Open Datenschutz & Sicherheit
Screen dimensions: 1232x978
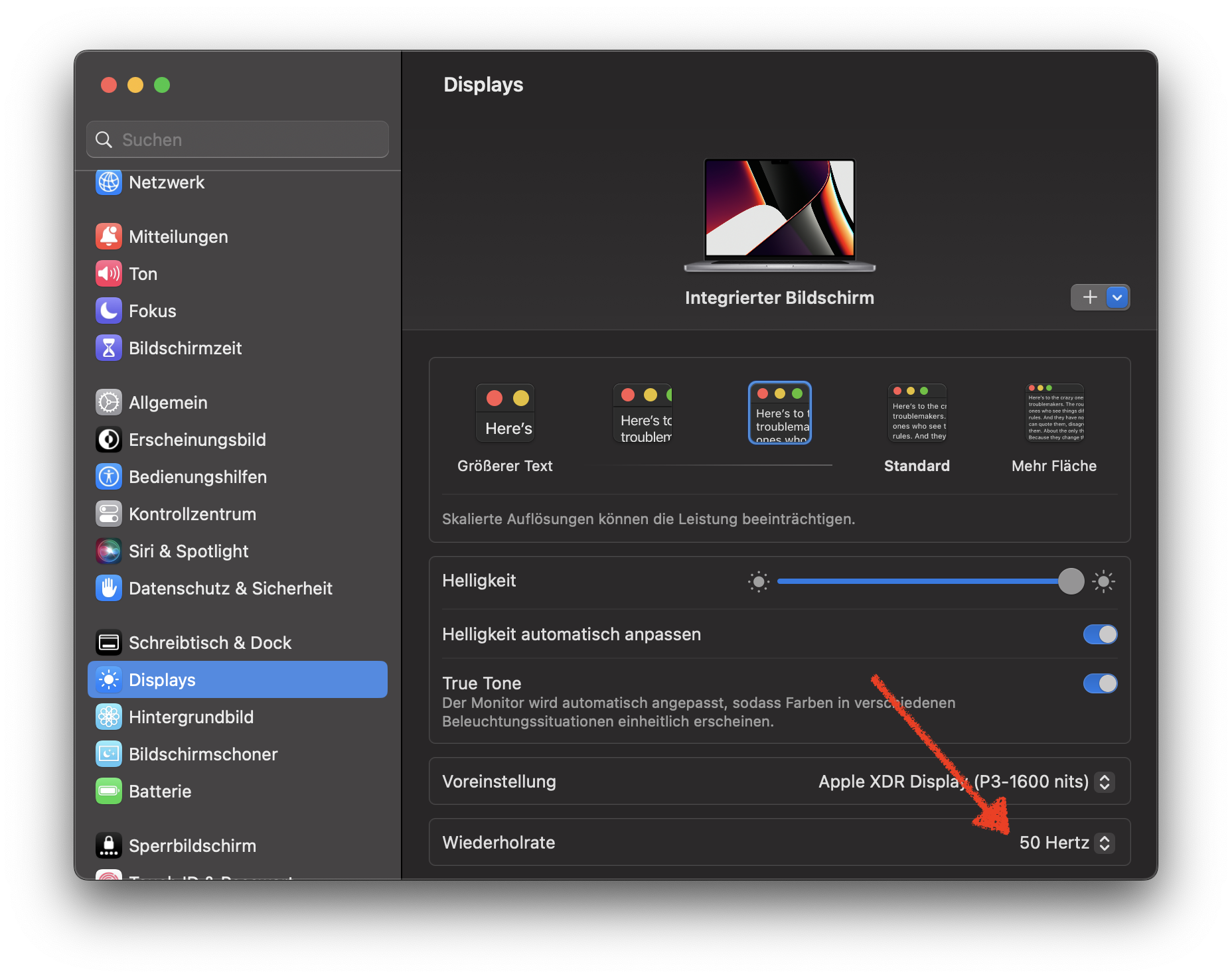238,588
